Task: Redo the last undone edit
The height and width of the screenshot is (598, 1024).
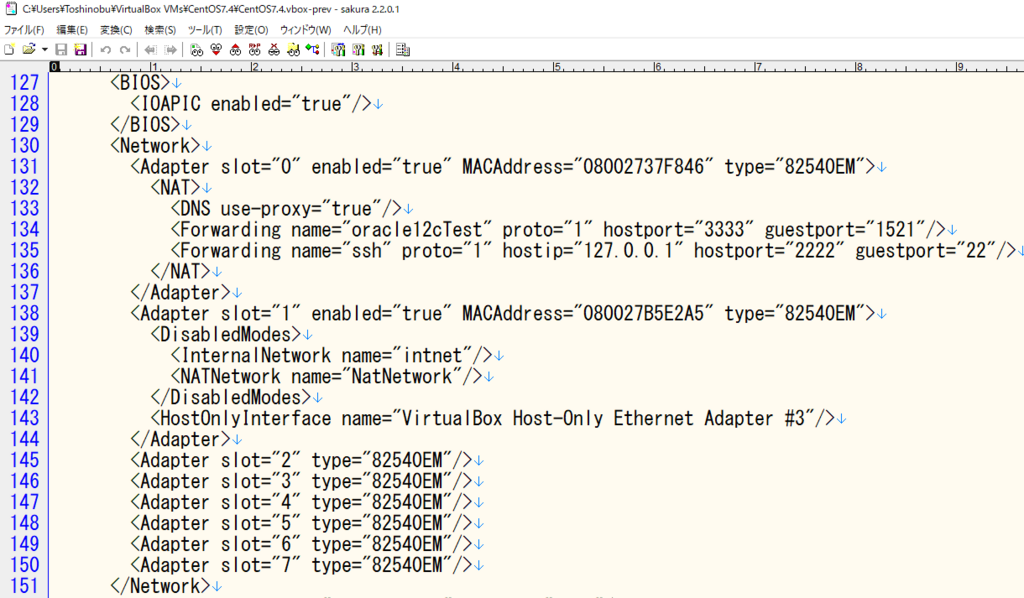Action: 125,50
